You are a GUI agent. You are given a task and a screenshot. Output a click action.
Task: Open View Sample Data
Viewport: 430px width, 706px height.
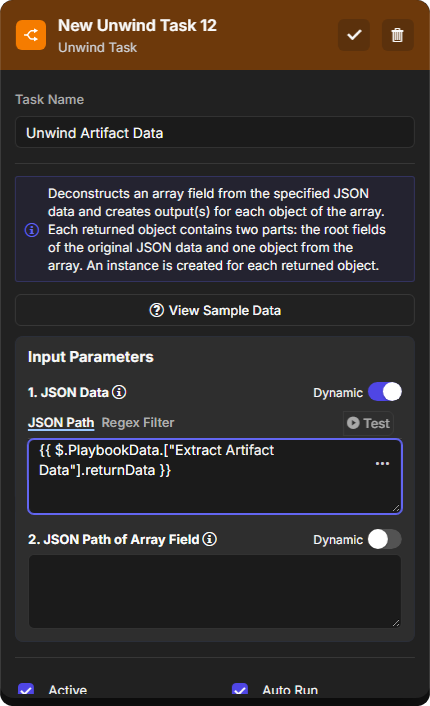(215, 310)
